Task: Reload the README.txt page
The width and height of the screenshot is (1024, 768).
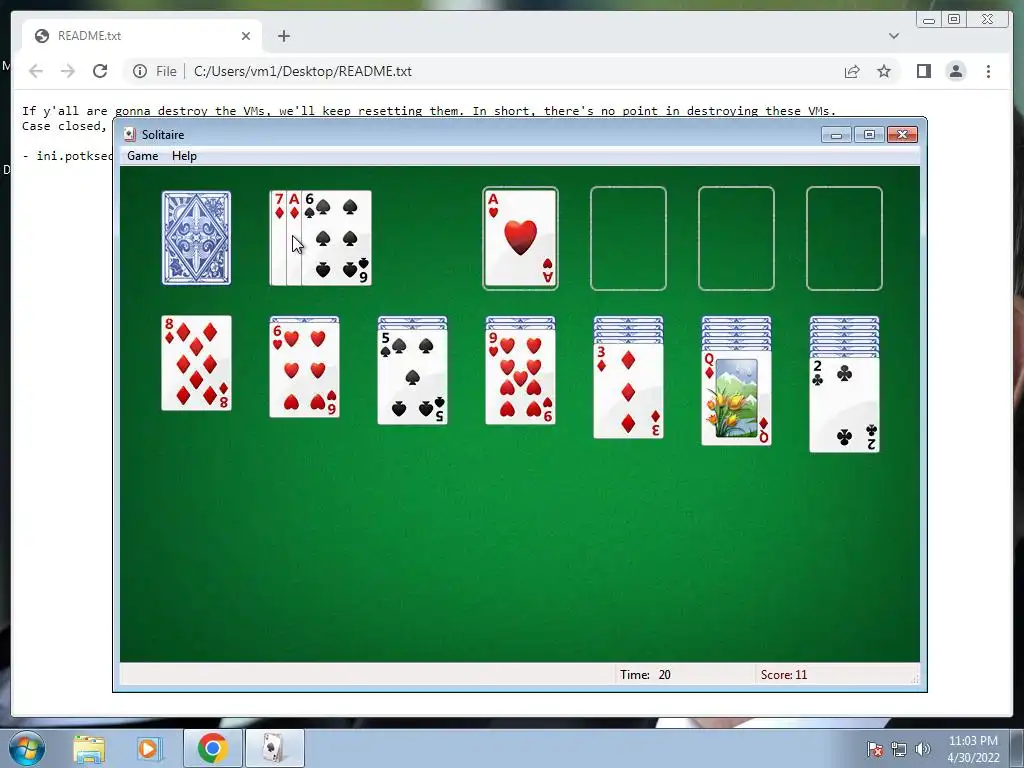Action: point(100,71)
